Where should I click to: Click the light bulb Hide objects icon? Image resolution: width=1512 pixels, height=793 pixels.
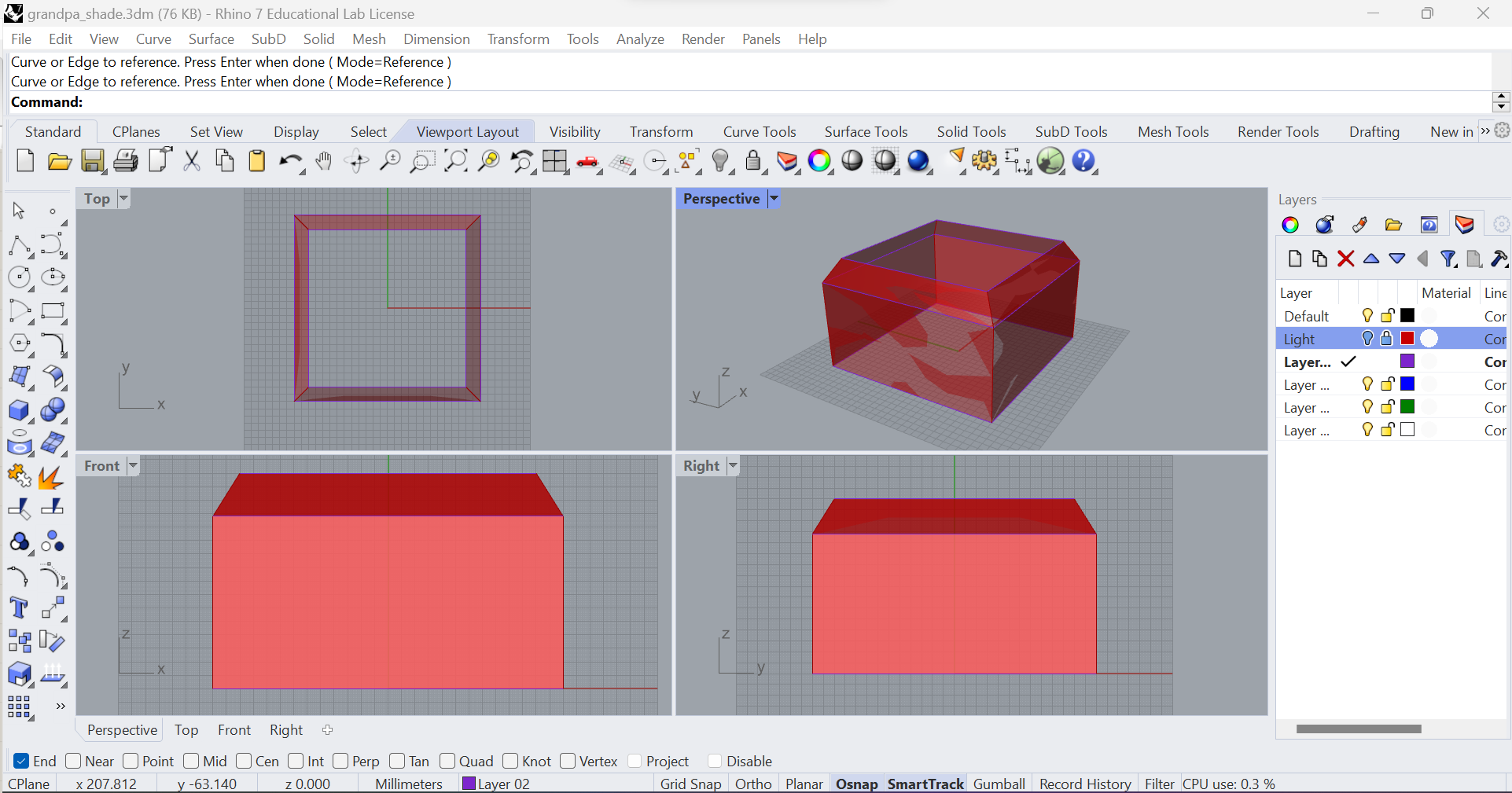[720, 161]
